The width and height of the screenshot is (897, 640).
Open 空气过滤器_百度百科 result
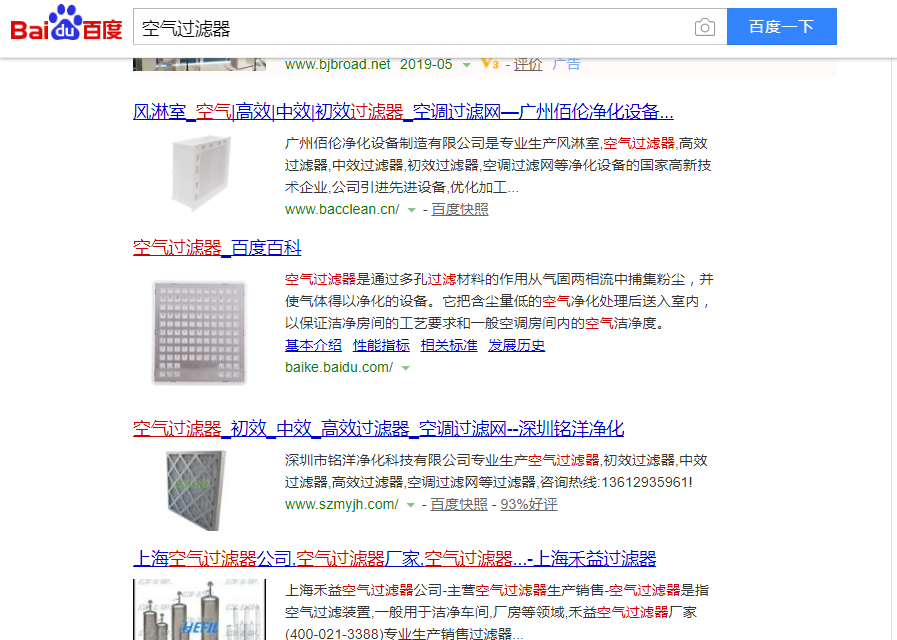[x=217, y=247]
